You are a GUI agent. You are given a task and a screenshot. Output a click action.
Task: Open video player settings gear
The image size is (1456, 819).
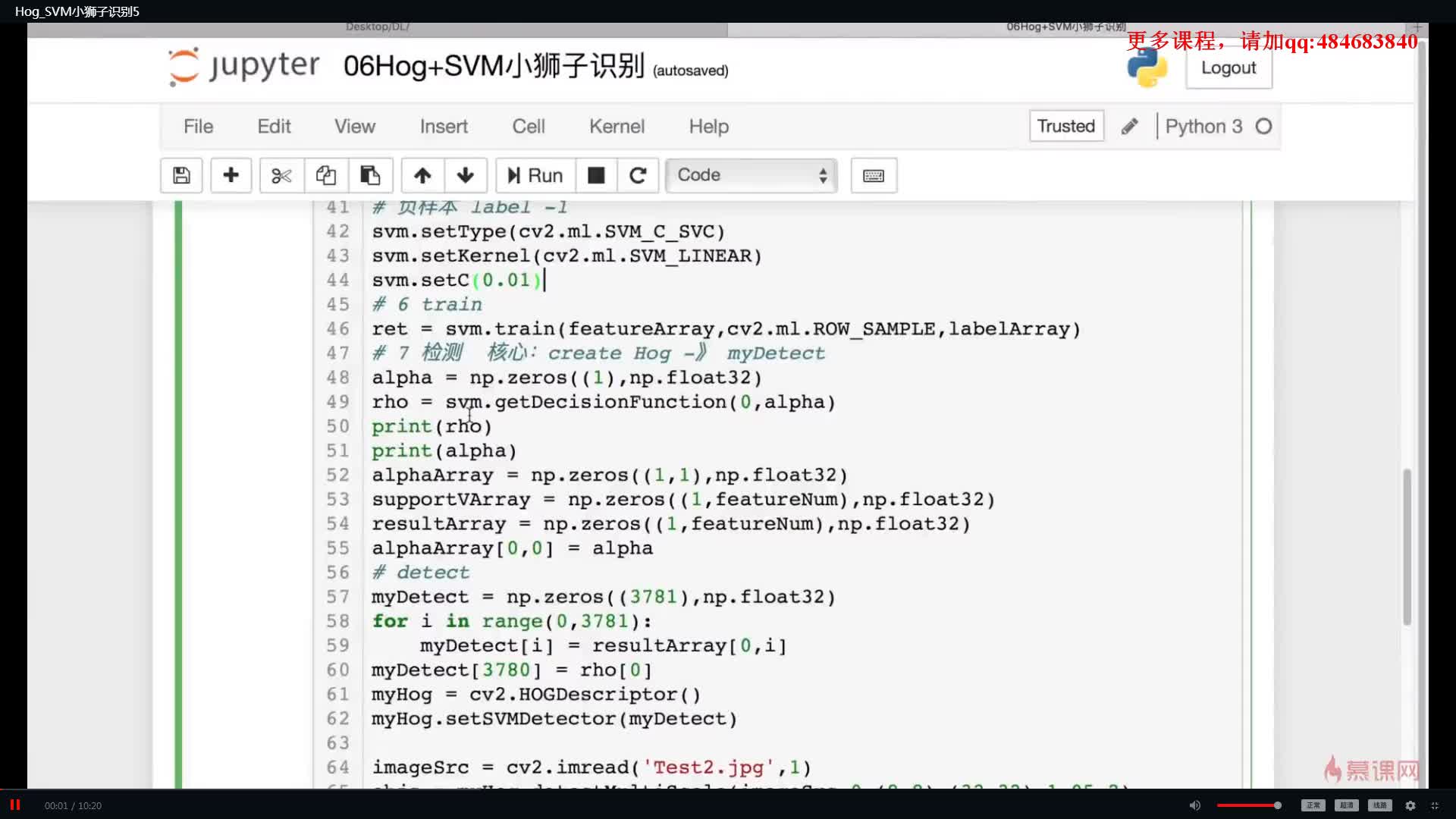(1410, 805)
